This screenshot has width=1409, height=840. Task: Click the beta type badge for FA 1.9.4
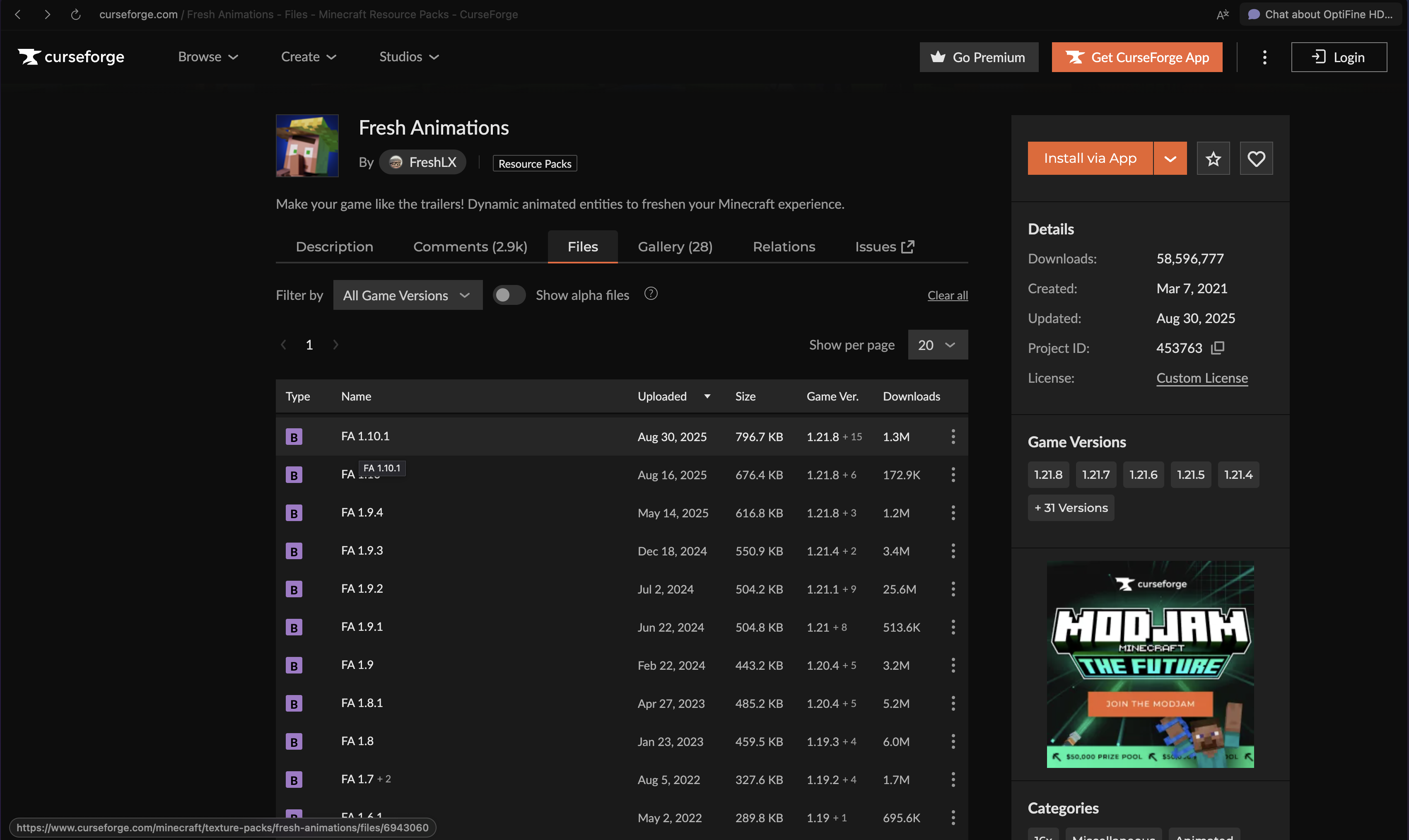[294, 513]
